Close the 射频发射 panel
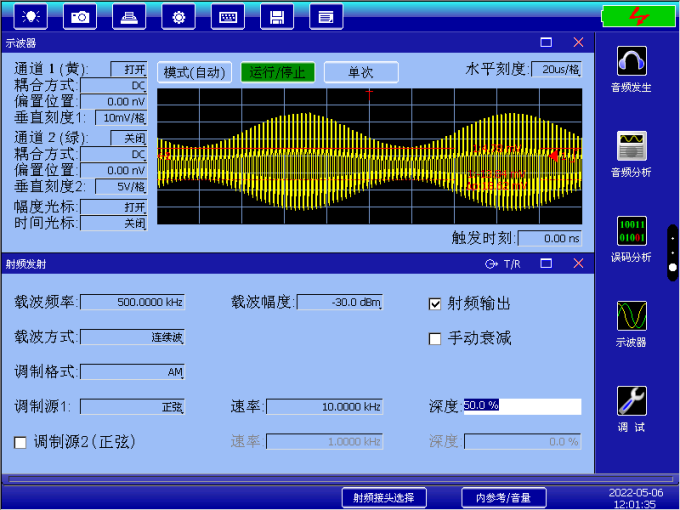680x510 pixels. [x=578, y=263]
